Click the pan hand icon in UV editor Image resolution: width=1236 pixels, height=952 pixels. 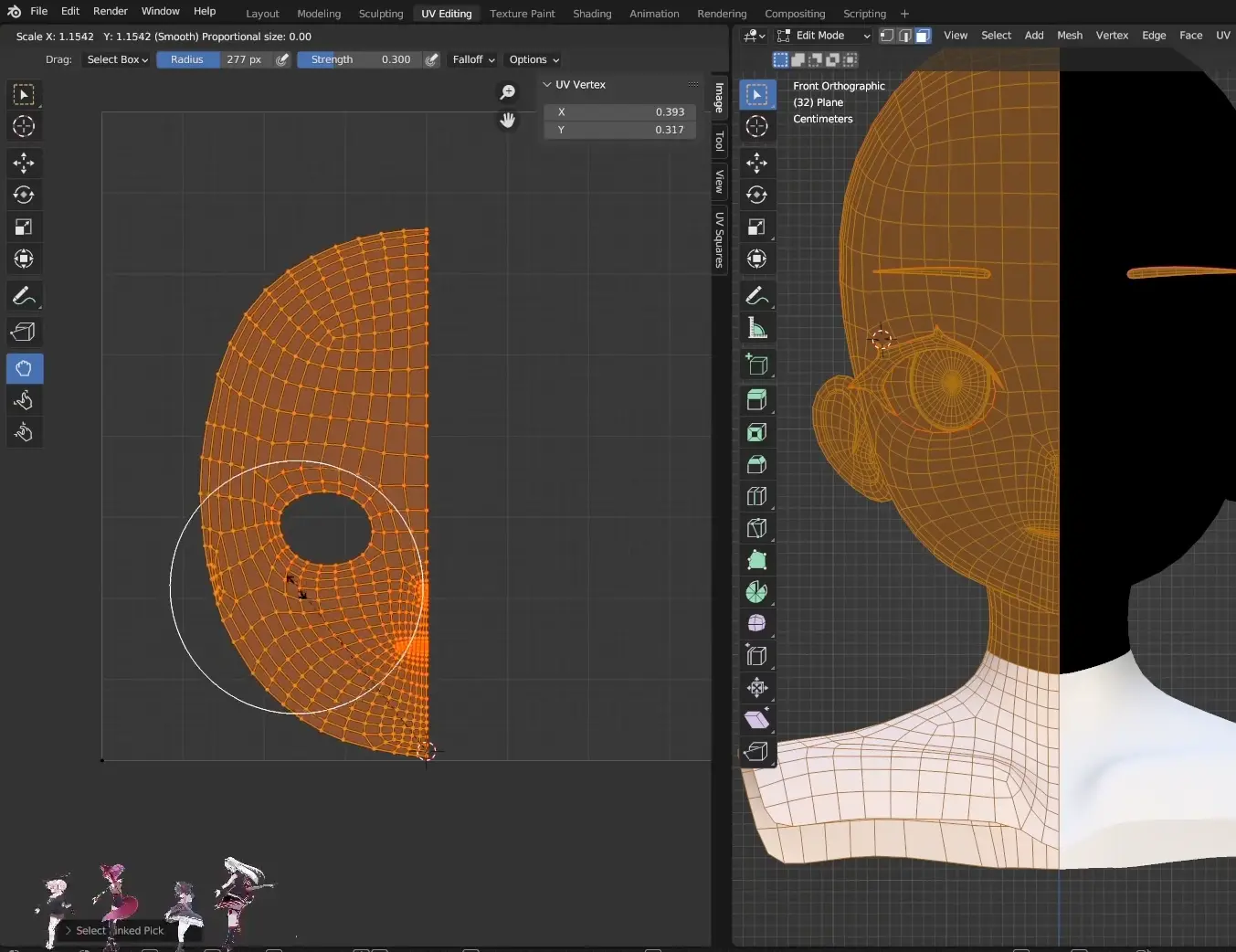pyautogui.click(x=508, y=121)
